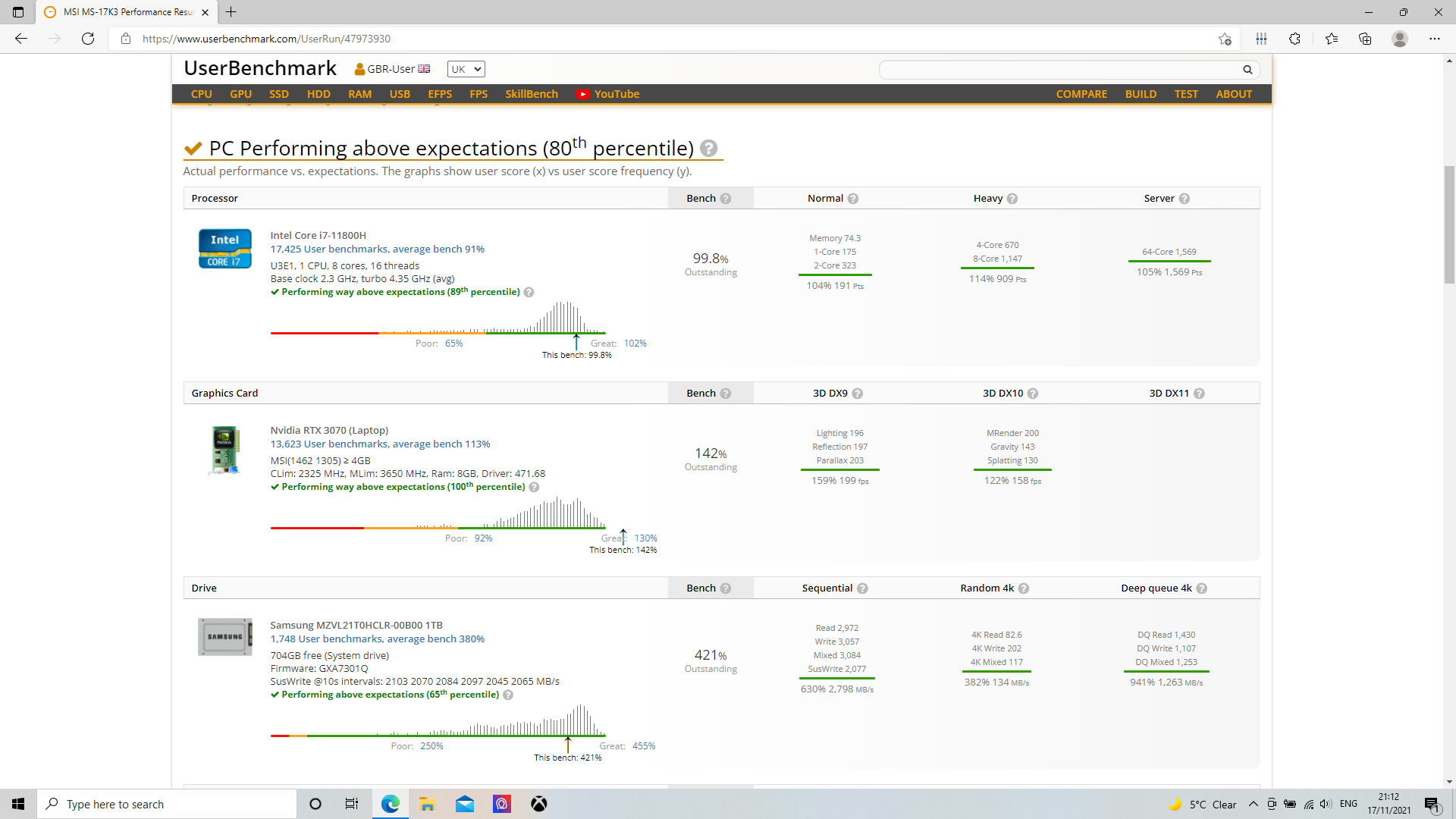Open browser Settings and more menu

click(x=1434, y=39)
